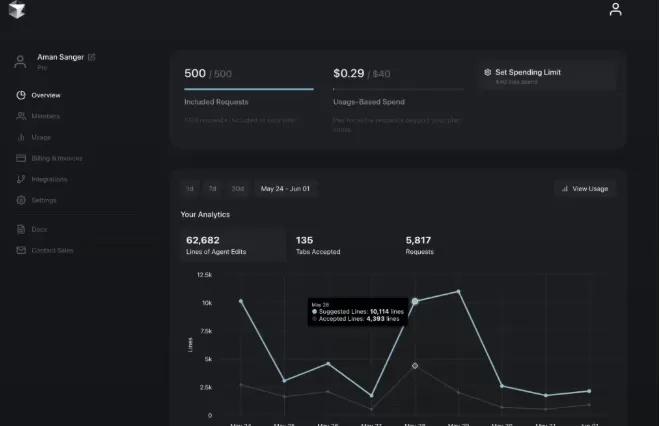Viewport: 660px width, 426px height.
Task: Select the 30d time range option
Action: pos(238,188)
